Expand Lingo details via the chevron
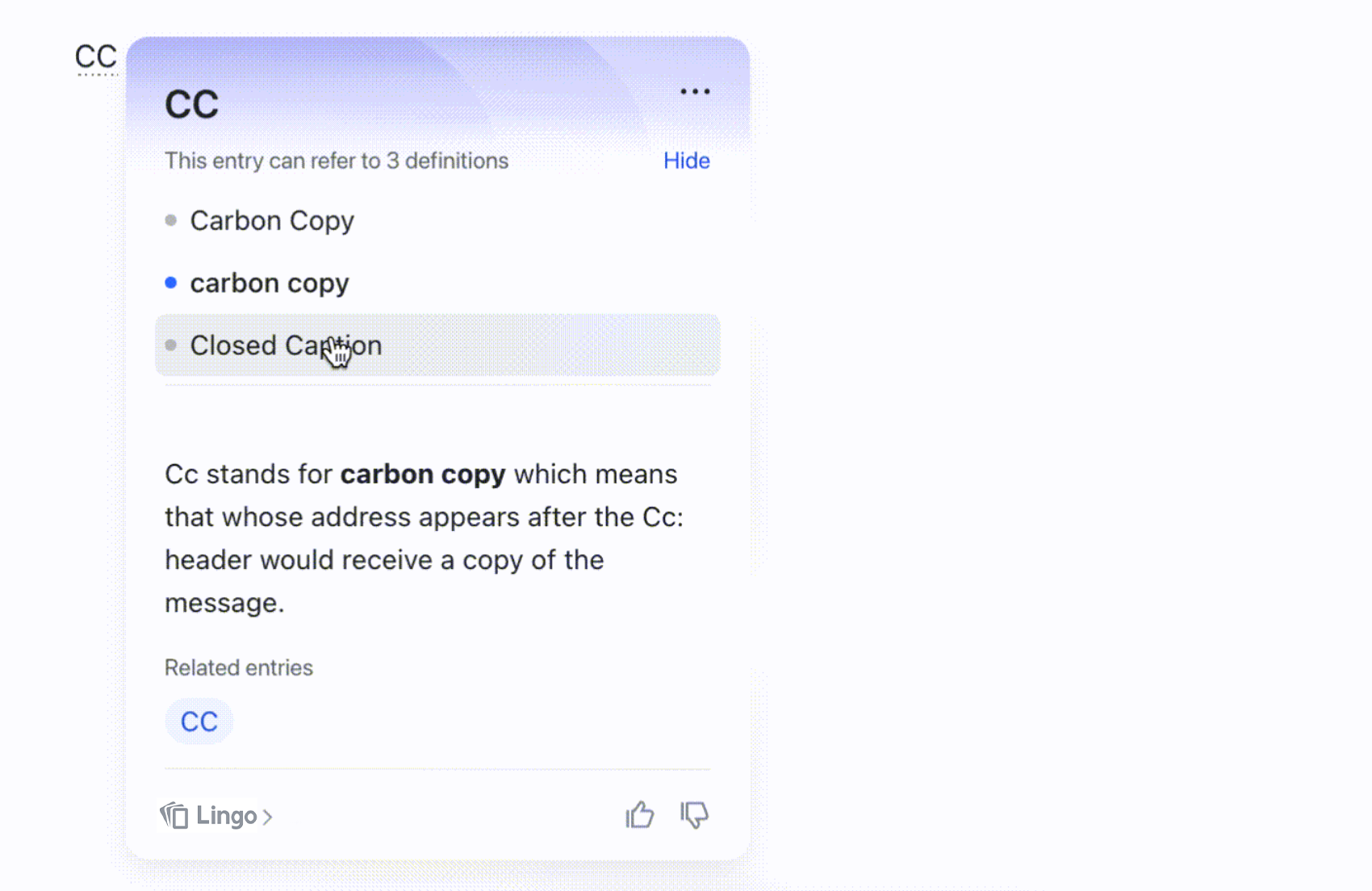The height and width of the screenshot is (891, 1372). pyautogui.click(x=269, y=816)
